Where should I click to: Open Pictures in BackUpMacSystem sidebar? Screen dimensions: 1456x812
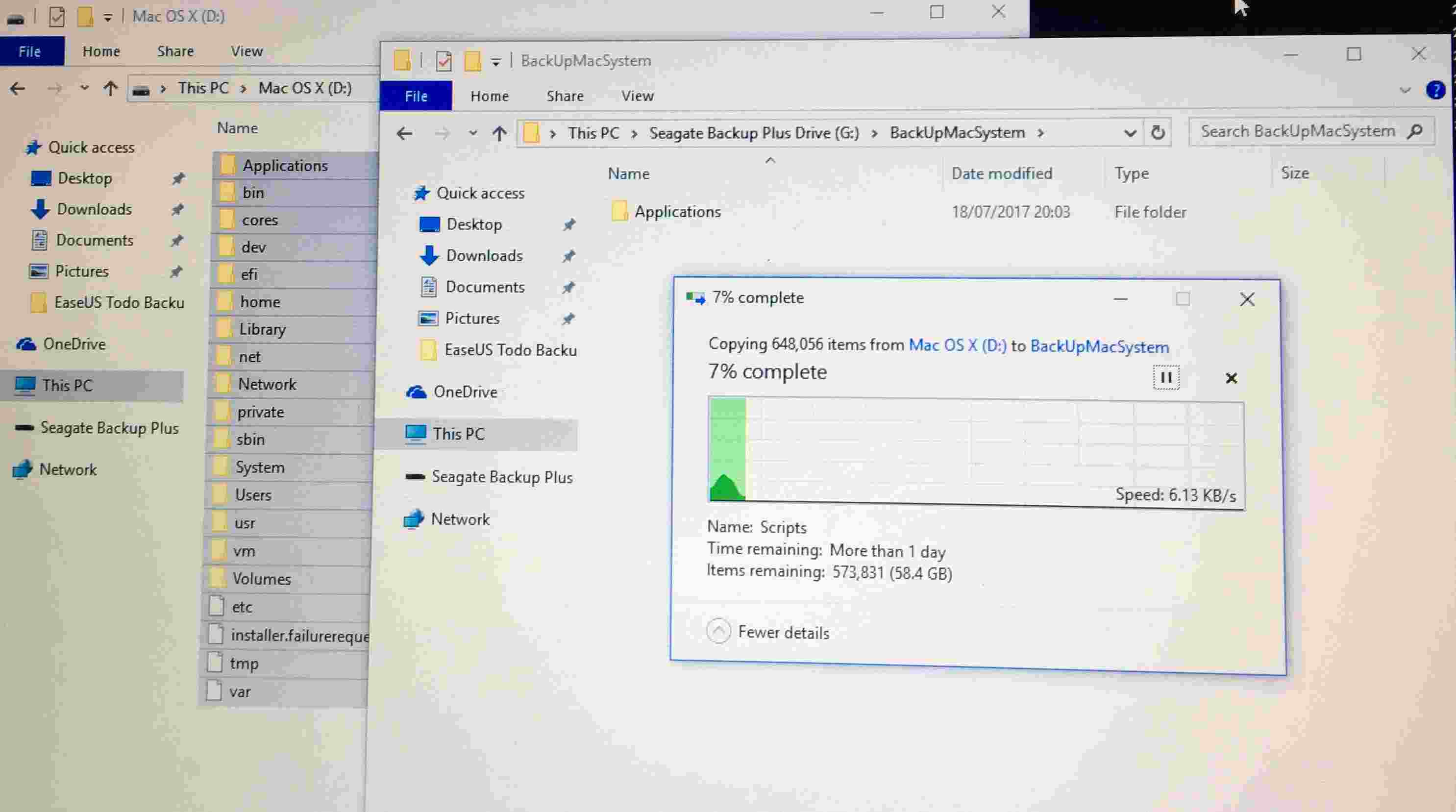[x=472, y=318]
